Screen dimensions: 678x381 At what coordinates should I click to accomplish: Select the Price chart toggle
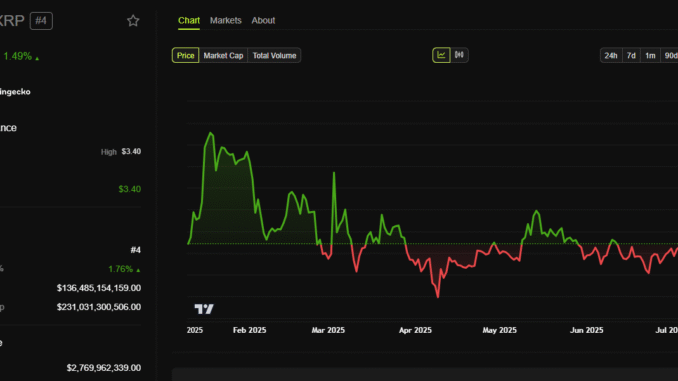(185, 55)
